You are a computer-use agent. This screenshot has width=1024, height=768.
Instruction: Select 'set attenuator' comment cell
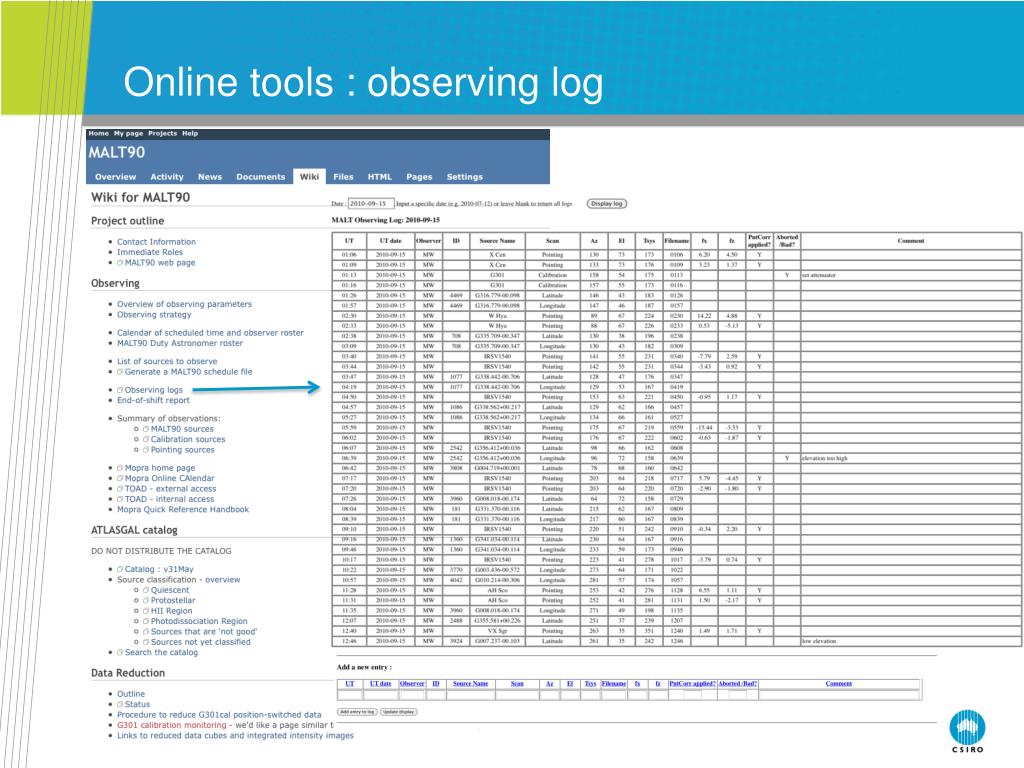click(910, 275)
